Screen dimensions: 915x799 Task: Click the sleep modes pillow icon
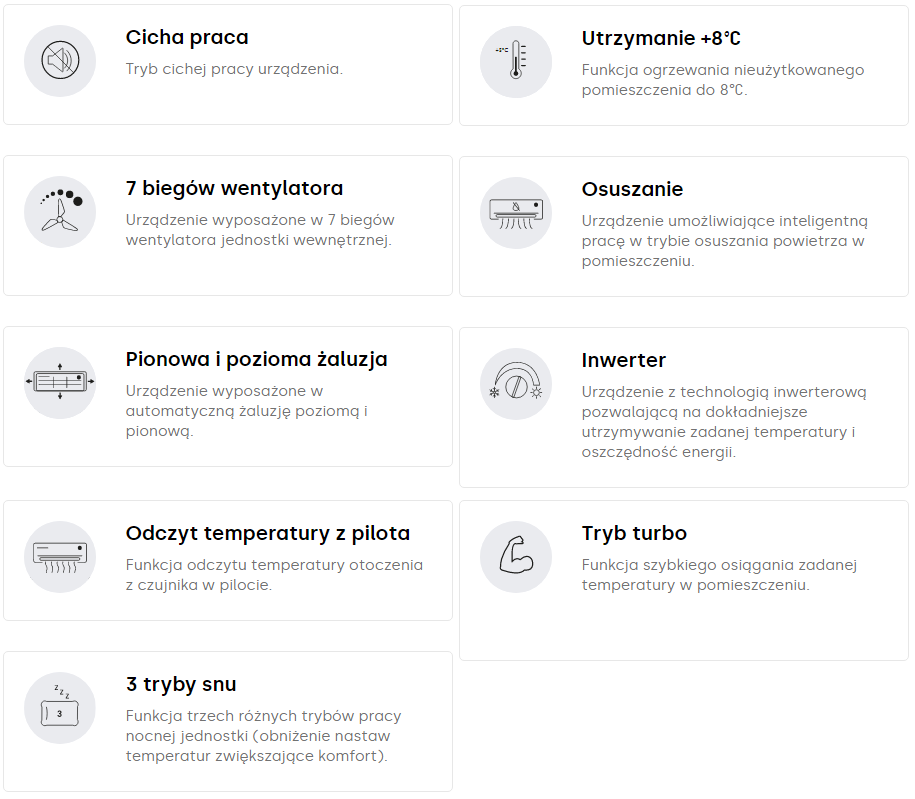tap(60, 708)
